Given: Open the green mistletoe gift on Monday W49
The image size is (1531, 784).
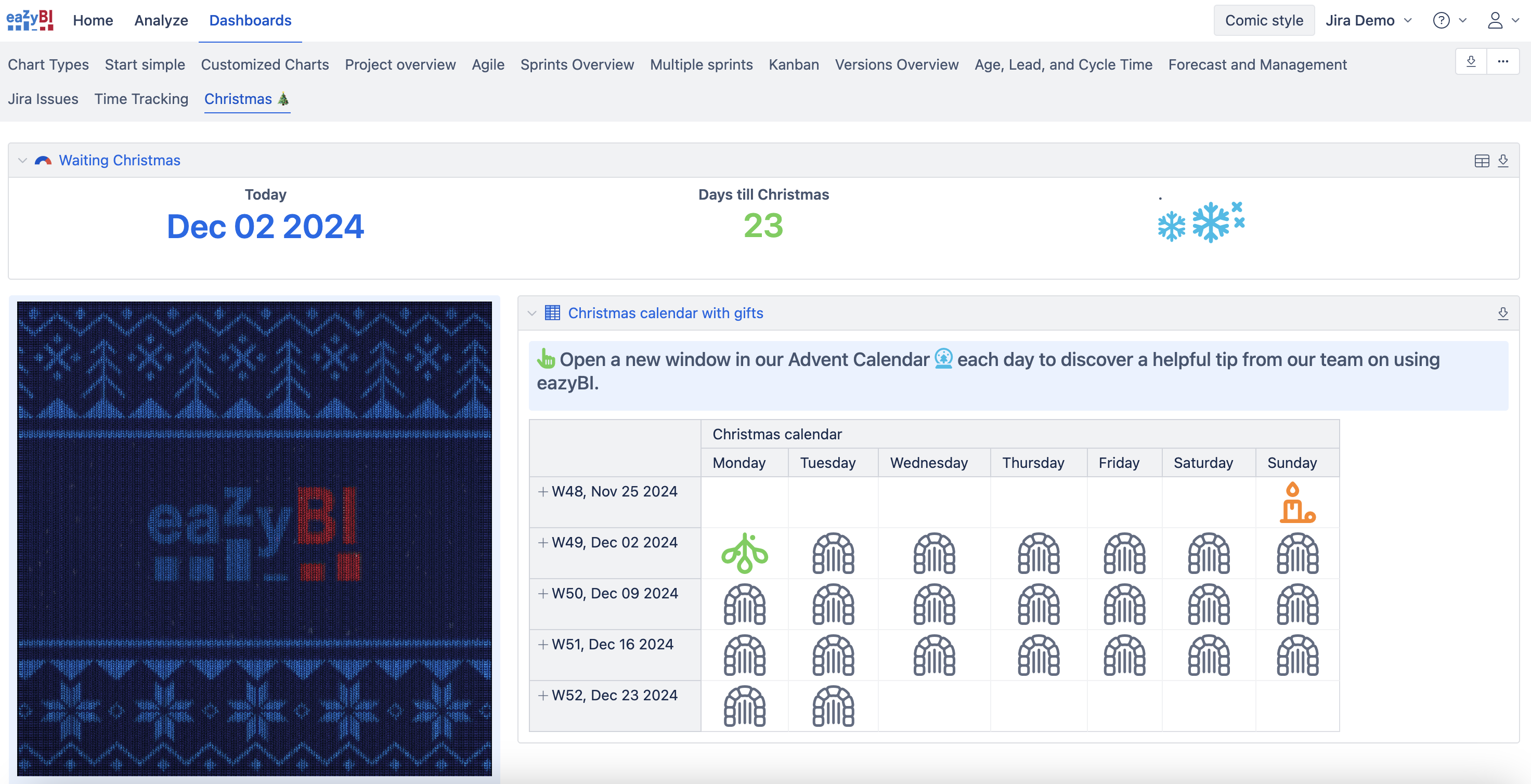Looking at the screenshot, I should pos(745,553).
